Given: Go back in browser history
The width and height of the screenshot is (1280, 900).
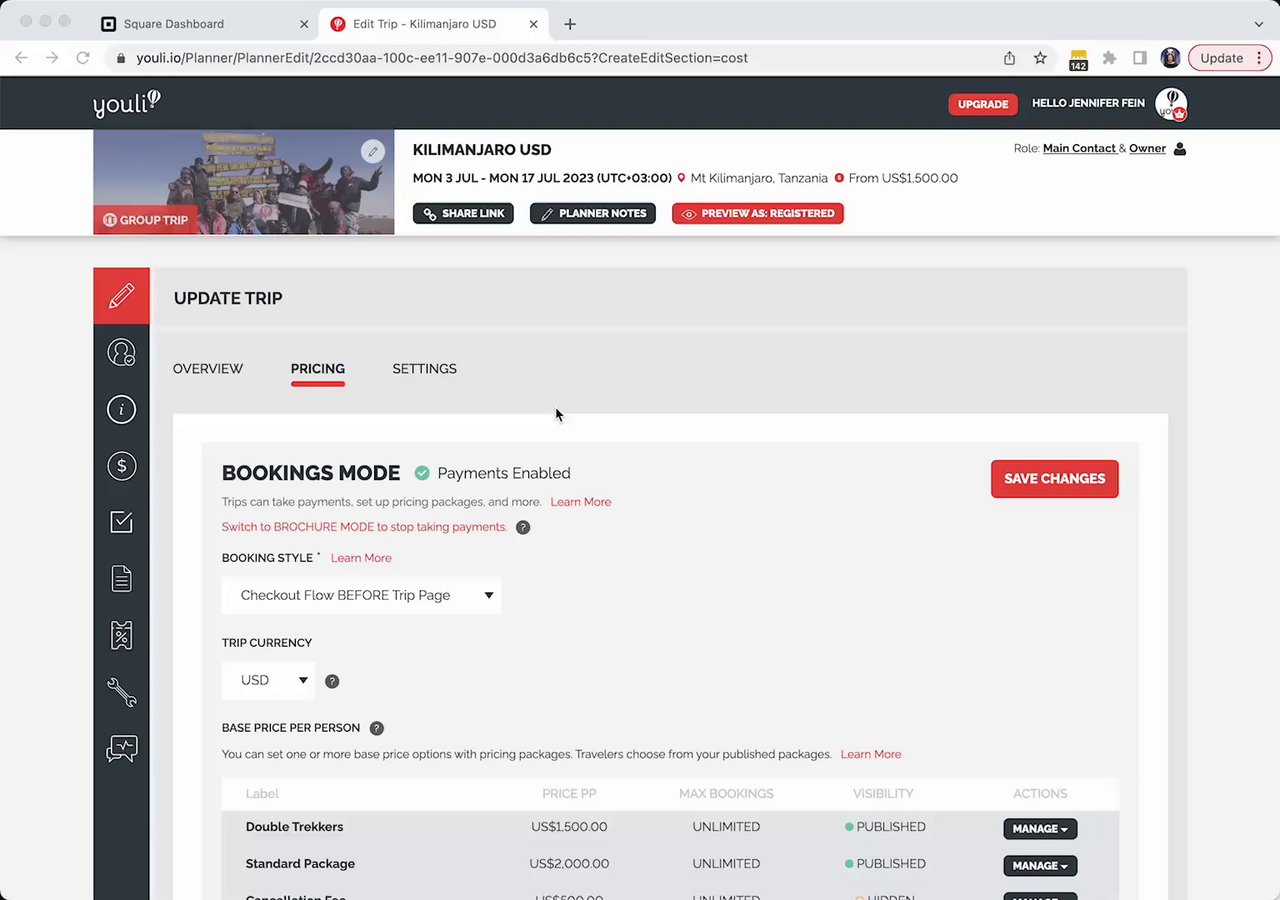Looking at the screenshot, I should tap(21, 58).
